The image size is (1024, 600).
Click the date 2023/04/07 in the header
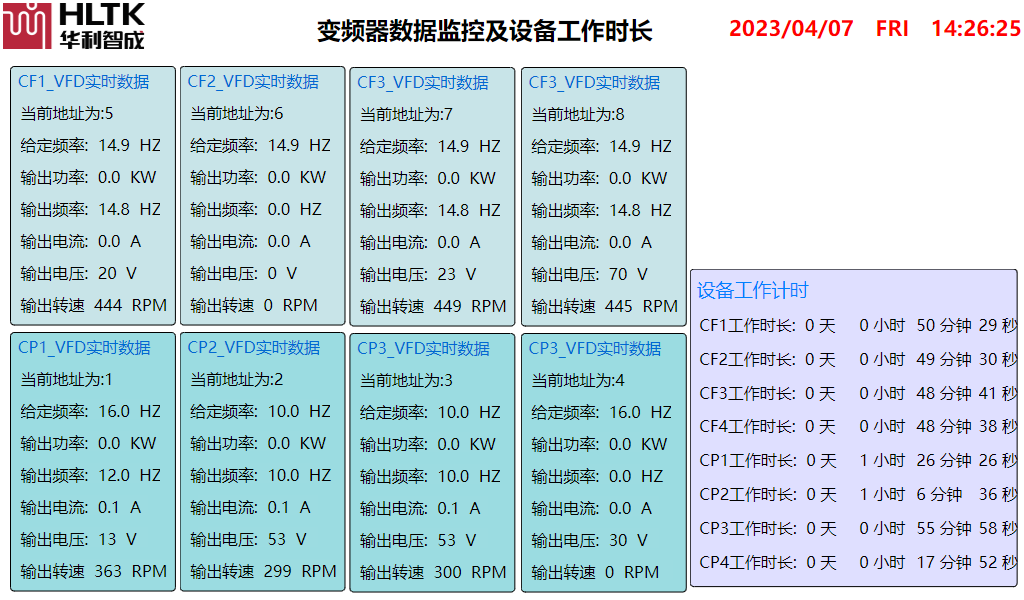tap(791, 28)
